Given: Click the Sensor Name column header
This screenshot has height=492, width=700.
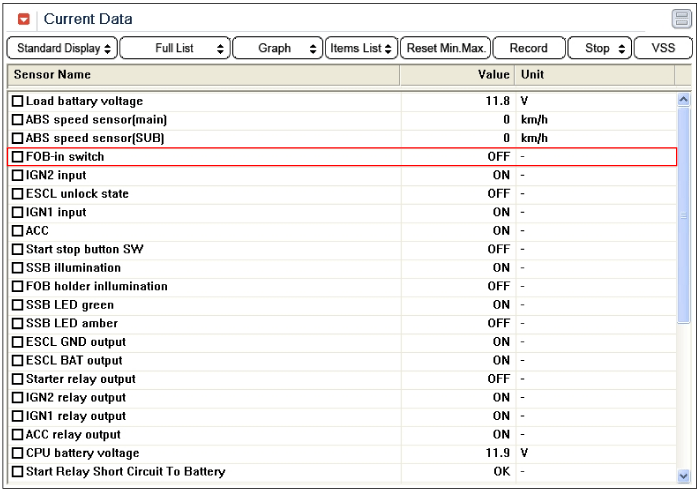Looking at the screenshot, I should (x=204, y=75).
